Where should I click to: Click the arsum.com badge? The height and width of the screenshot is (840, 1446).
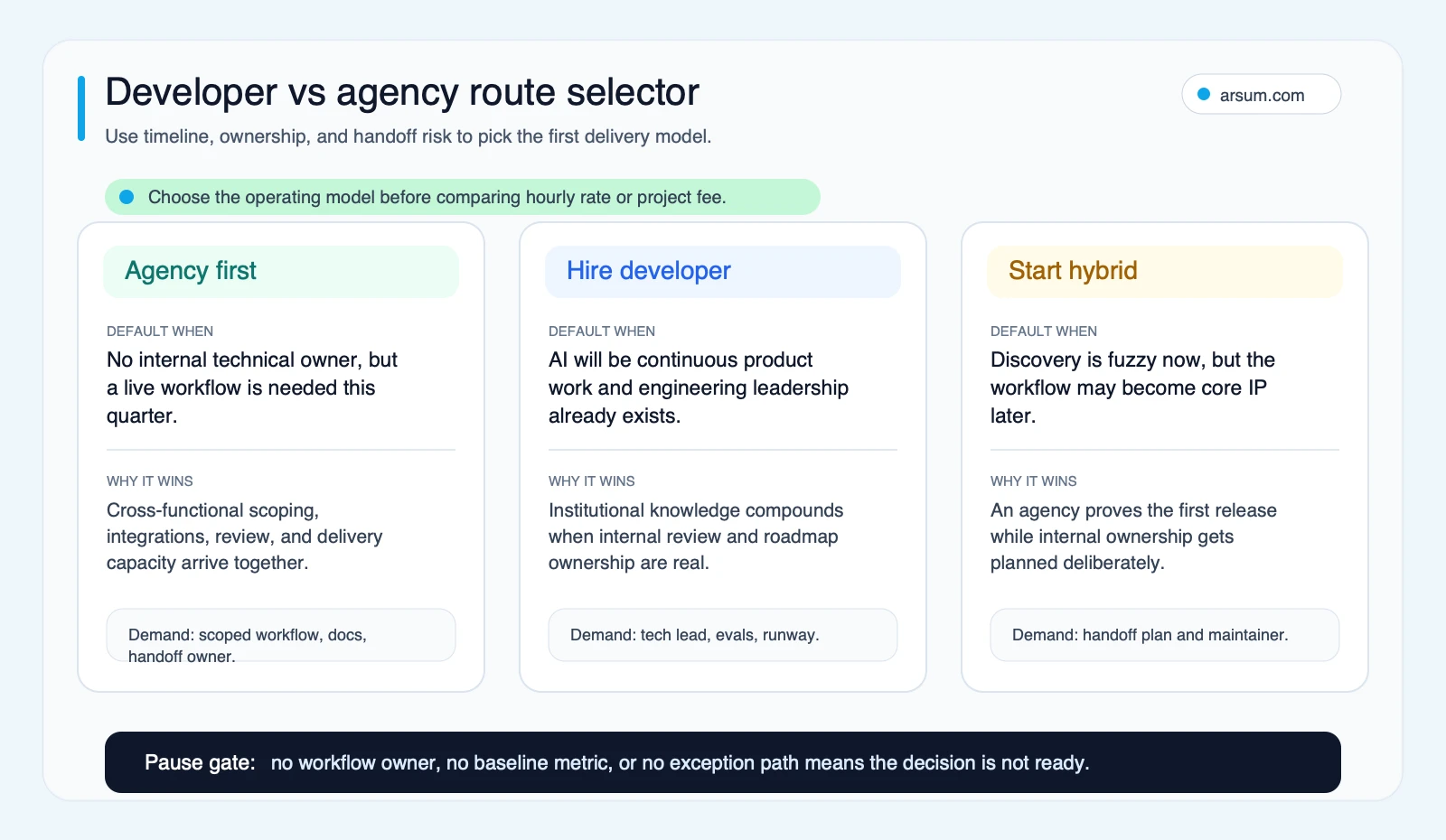tap(1261, 94)
